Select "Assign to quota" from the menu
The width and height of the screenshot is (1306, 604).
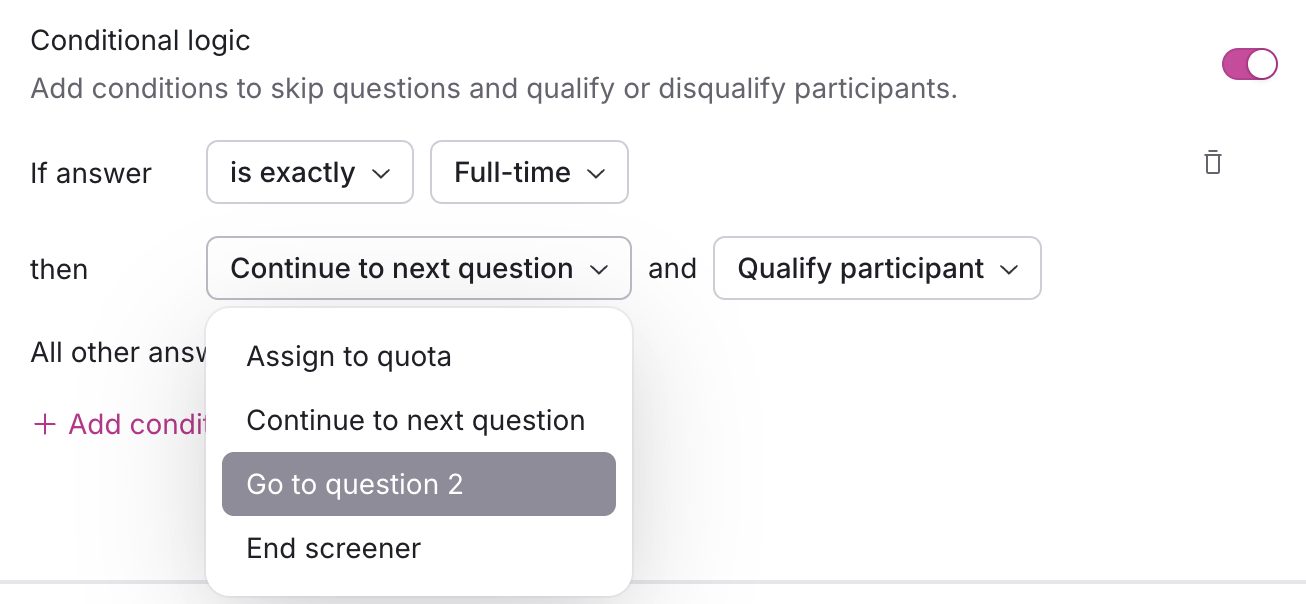click(x=349, y=357)
